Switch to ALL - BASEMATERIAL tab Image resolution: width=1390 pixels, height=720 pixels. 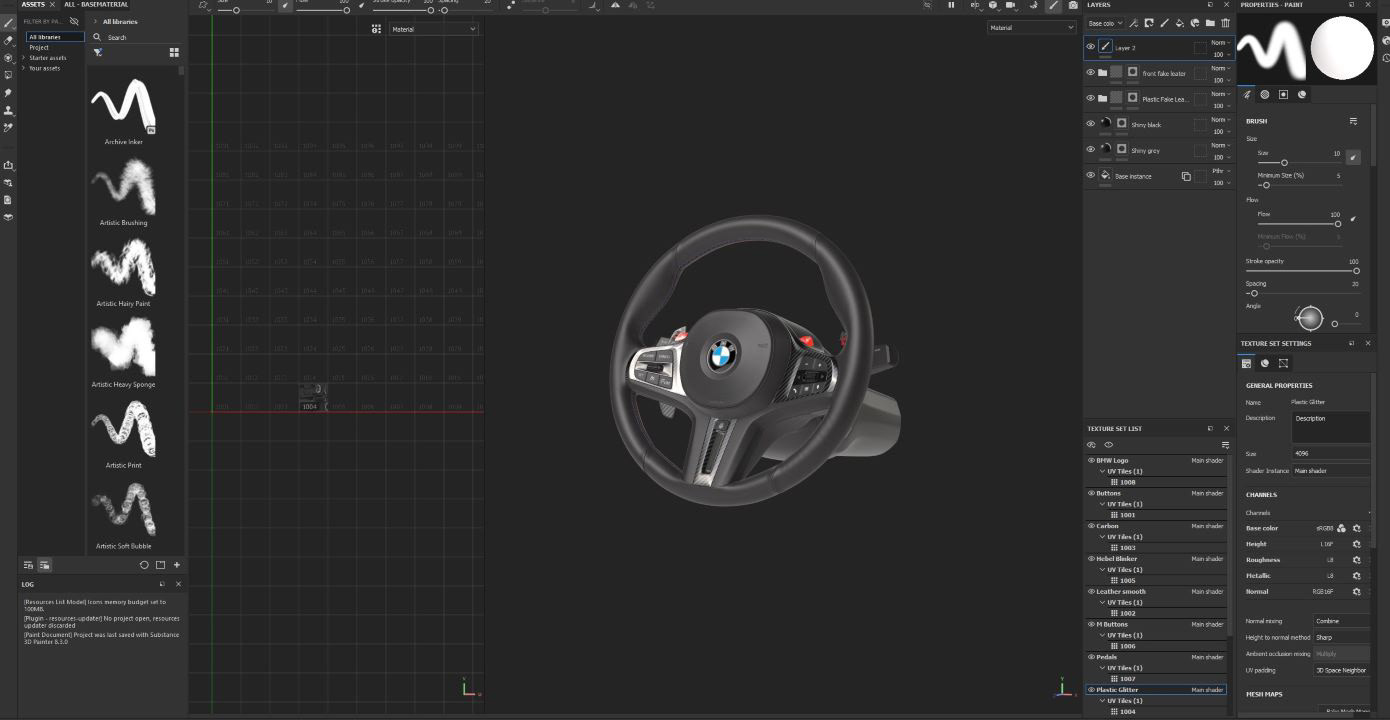(x=97, y=5)
